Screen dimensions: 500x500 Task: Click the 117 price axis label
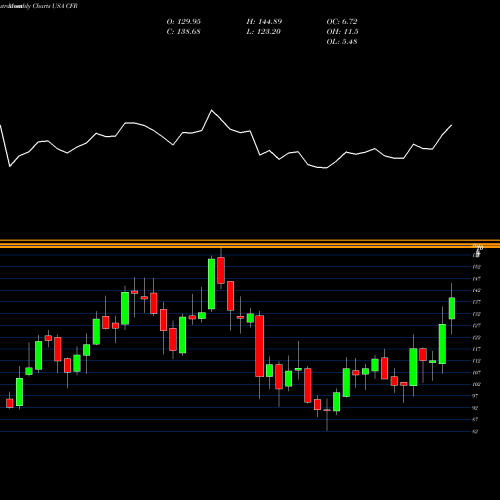pos(476,349)
